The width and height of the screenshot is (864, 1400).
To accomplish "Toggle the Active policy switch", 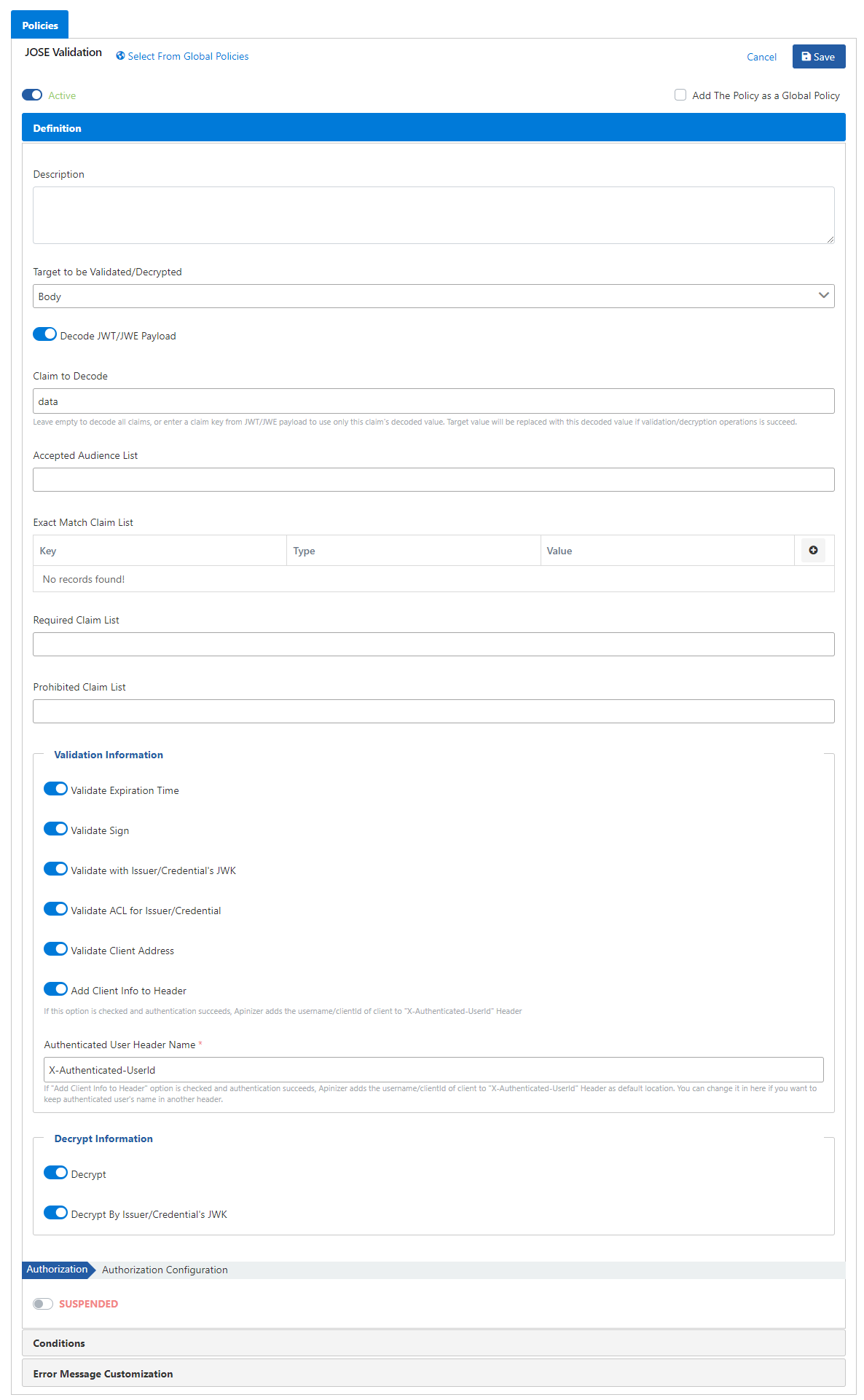I will click(x=32, y=95).
